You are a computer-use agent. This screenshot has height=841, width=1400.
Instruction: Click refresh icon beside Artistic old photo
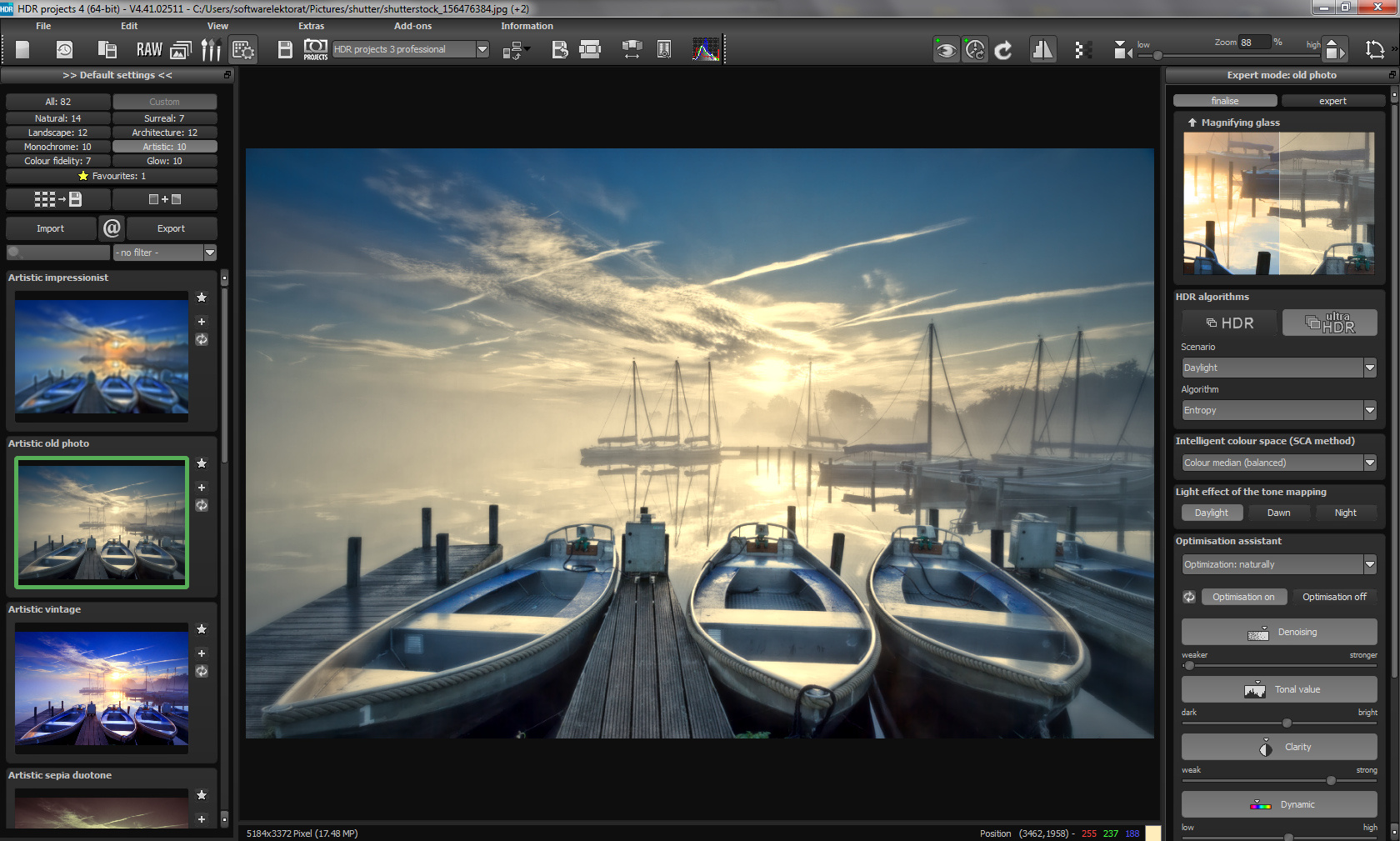pos(202,505)
